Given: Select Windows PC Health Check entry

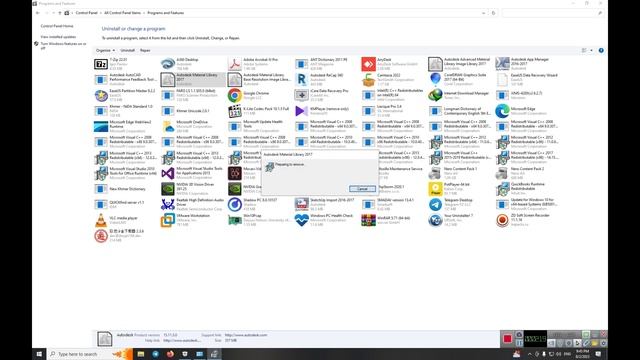Looking at the screenshot, I should [x=327, y=220].
